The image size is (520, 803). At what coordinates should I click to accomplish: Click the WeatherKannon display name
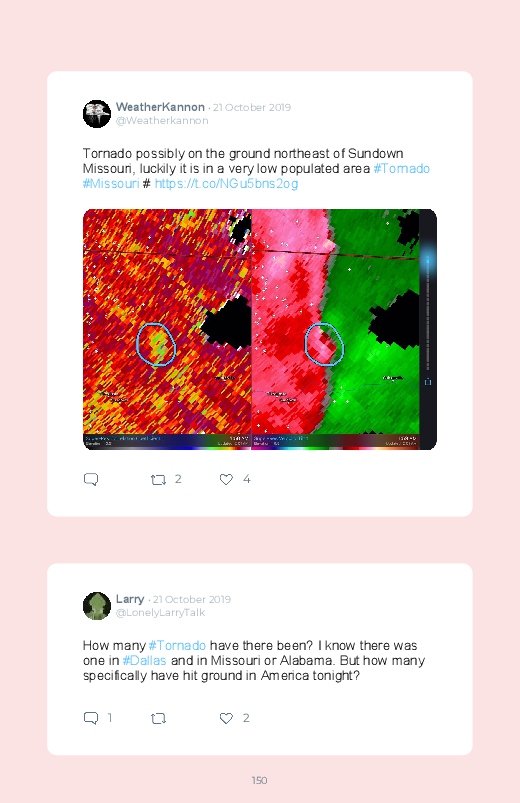coord(160,107)
